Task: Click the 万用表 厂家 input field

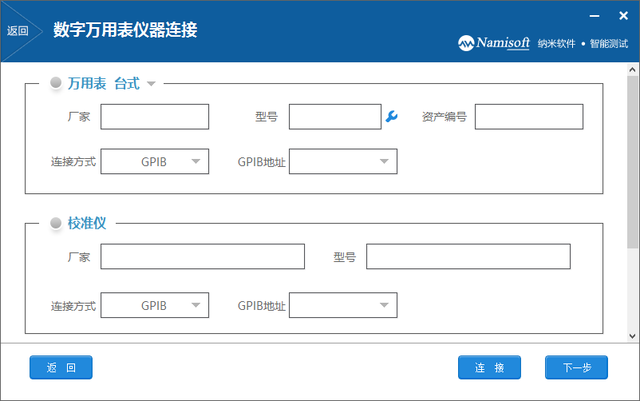Action: coord(155,117)
